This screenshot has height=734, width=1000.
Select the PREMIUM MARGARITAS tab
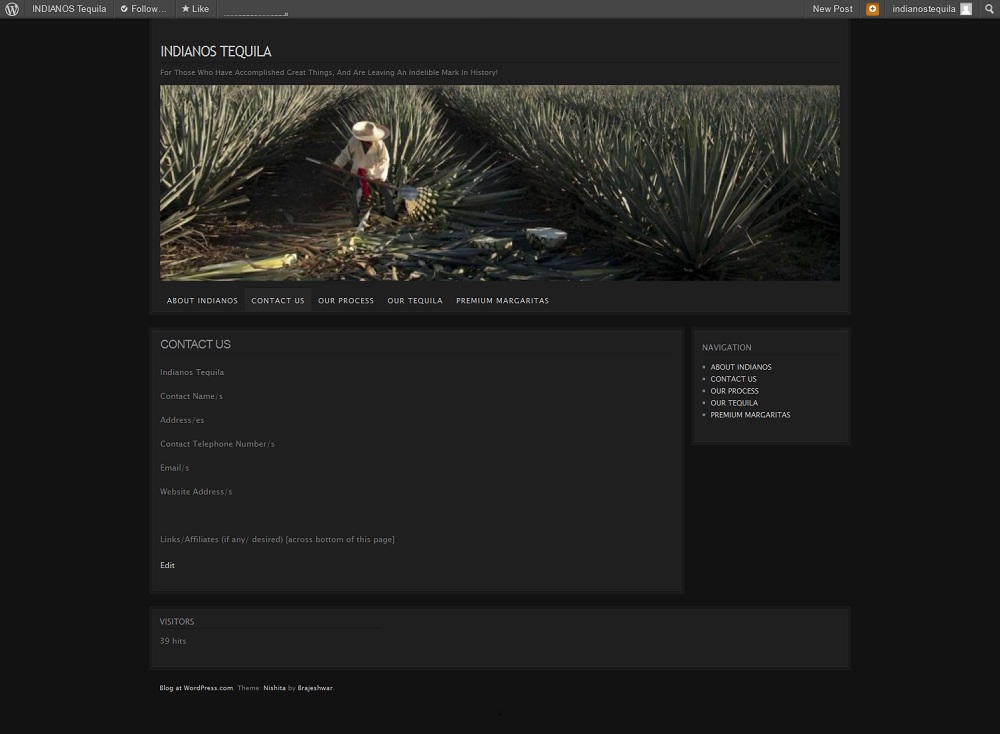502,300
